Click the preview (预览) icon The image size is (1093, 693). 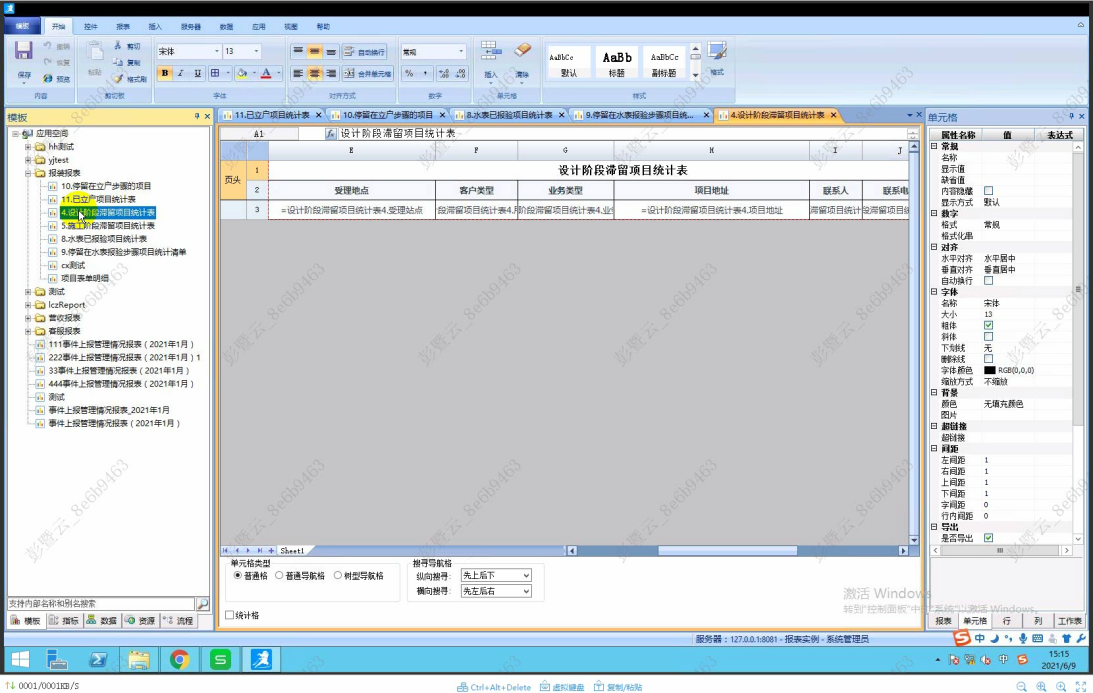[50, 78]
